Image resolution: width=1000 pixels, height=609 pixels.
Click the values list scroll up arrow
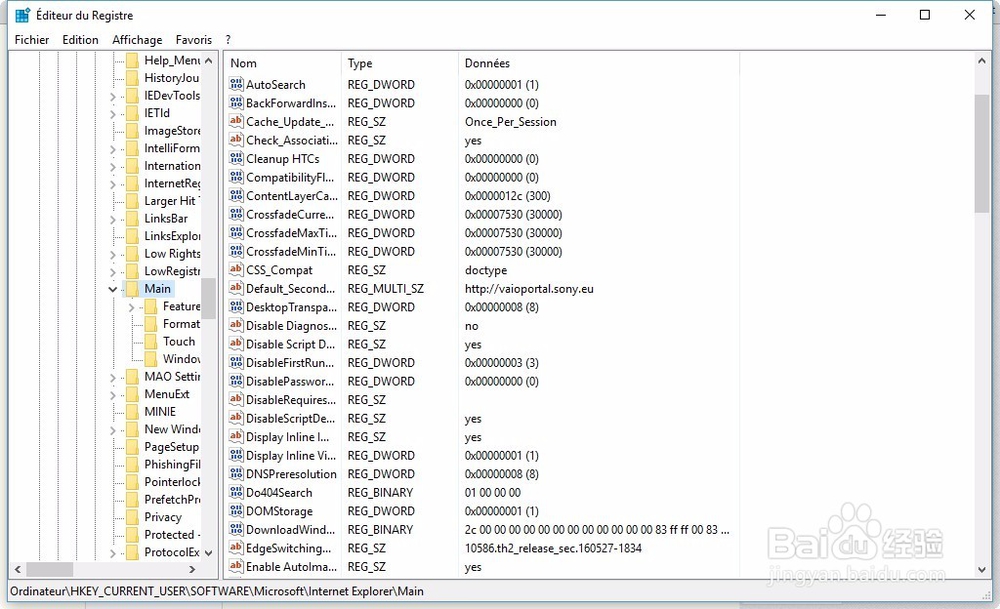[x=982, y=61]
